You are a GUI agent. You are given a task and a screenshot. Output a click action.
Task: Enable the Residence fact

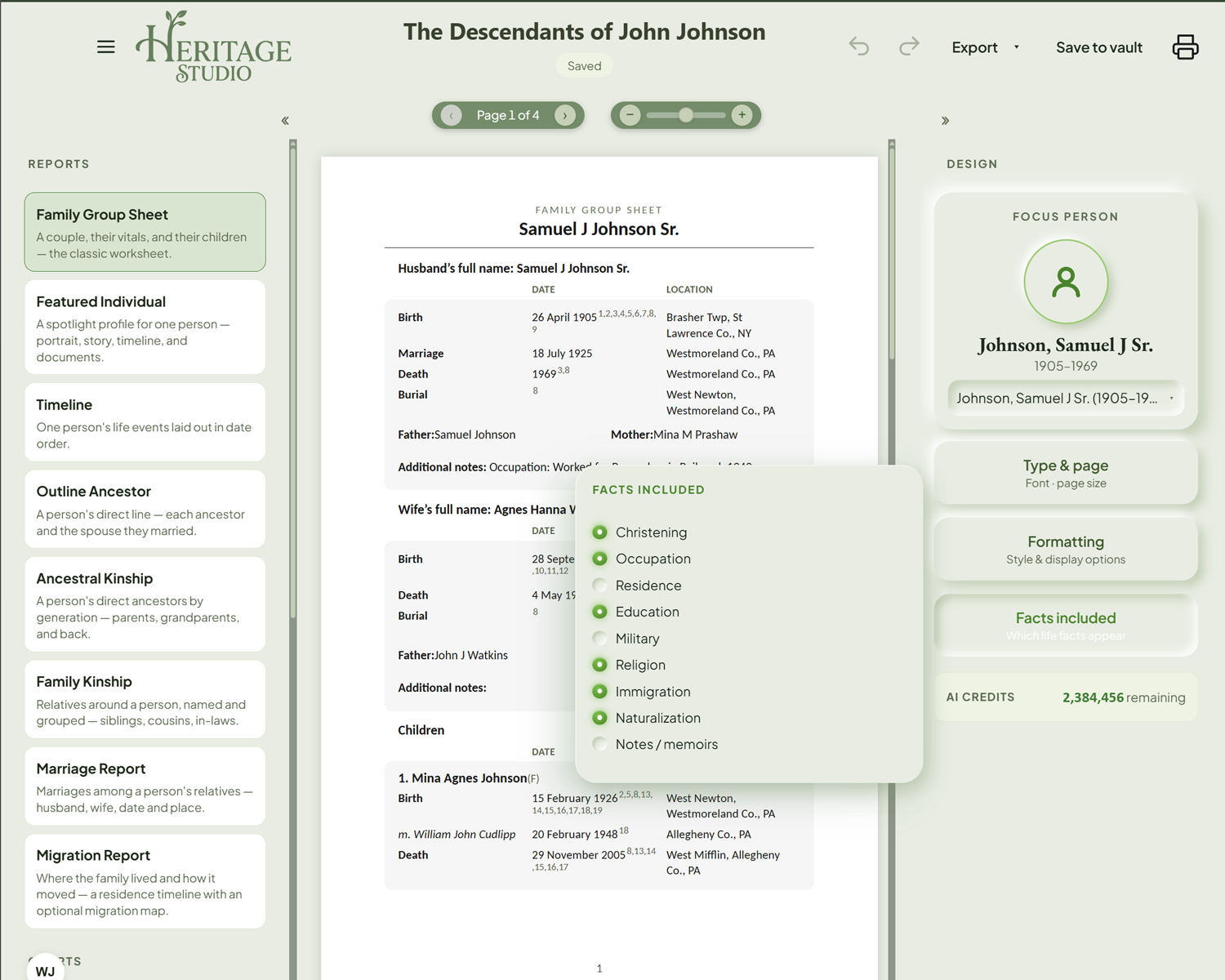click(599, 586)
